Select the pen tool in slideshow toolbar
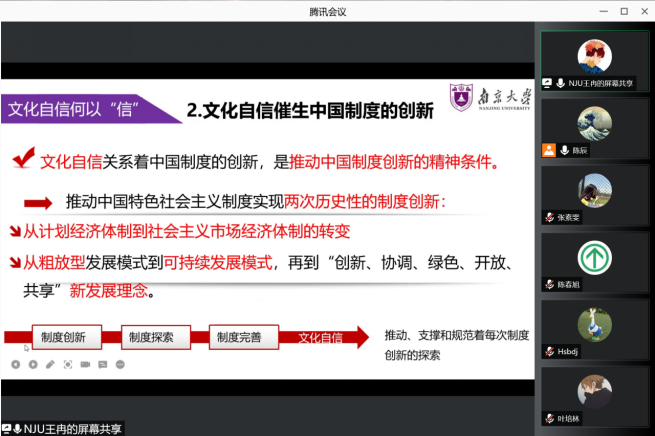The height and width of the screenshot is (436, 655). pos(50,364)
